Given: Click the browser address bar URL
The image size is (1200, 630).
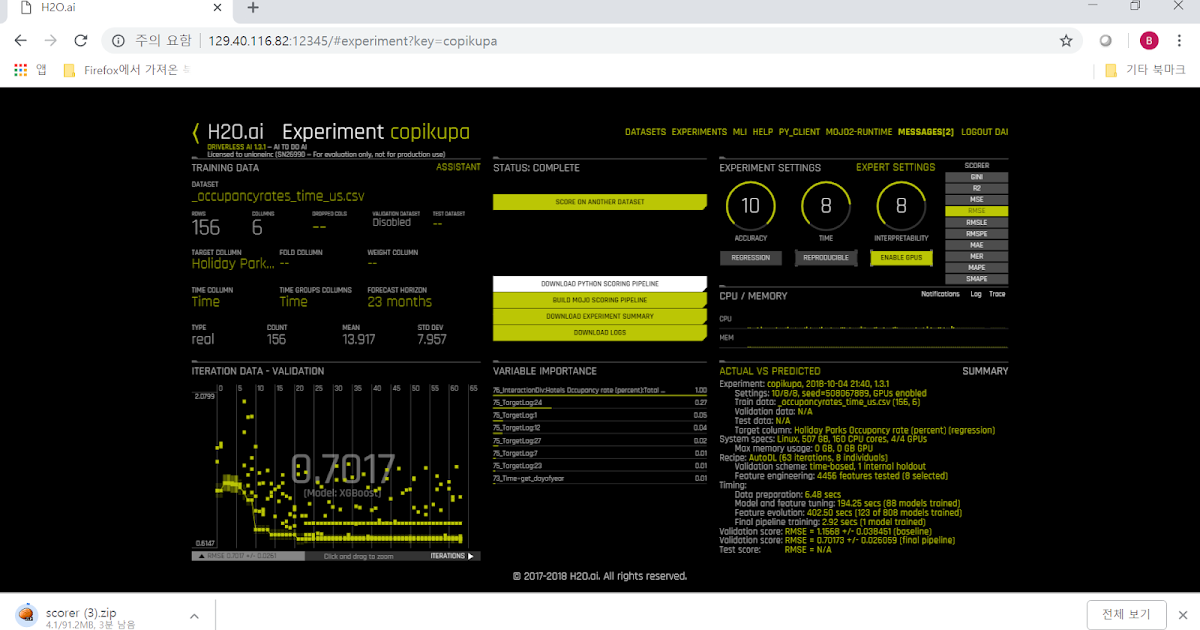Looking at the screenshot, I should tap(353, 41).
